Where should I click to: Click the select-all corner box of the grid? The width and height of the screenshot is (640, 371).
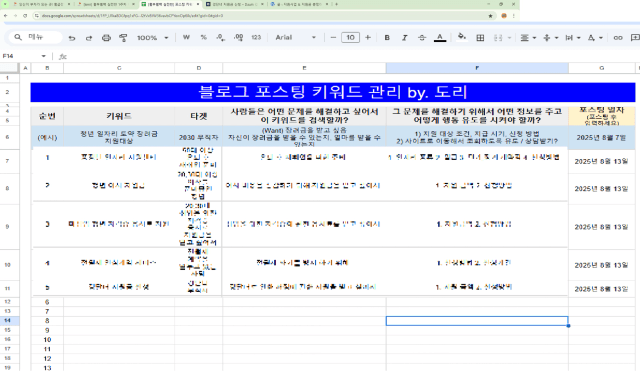click(x=10, y=68)
